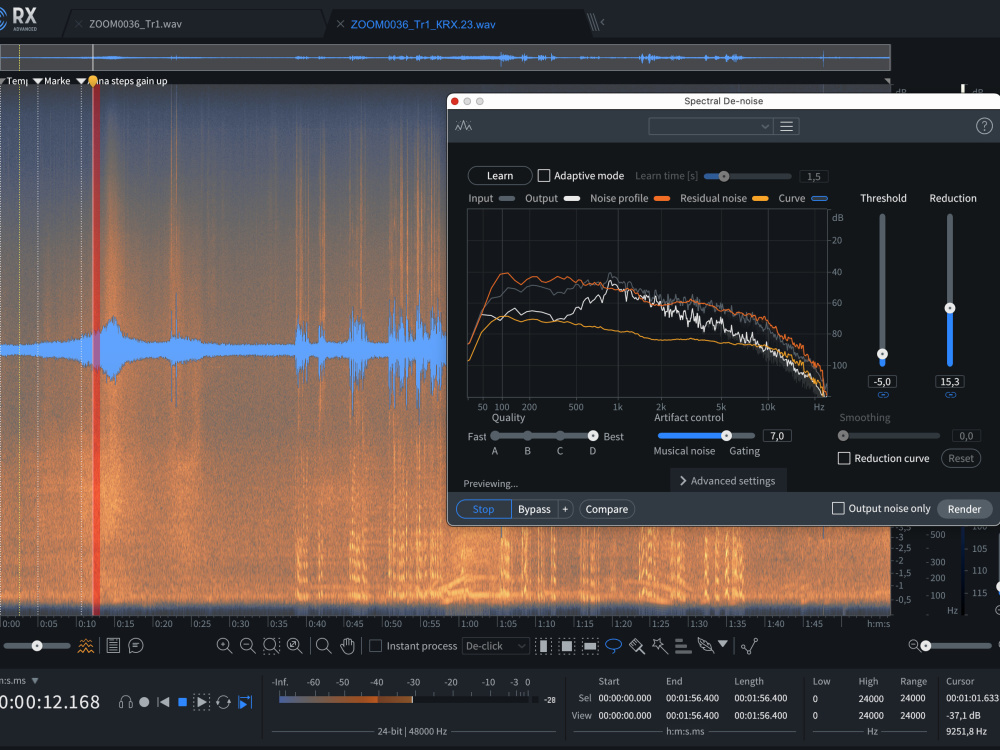Toggle loop playback

pyautogui.click(x=223, y=702)
